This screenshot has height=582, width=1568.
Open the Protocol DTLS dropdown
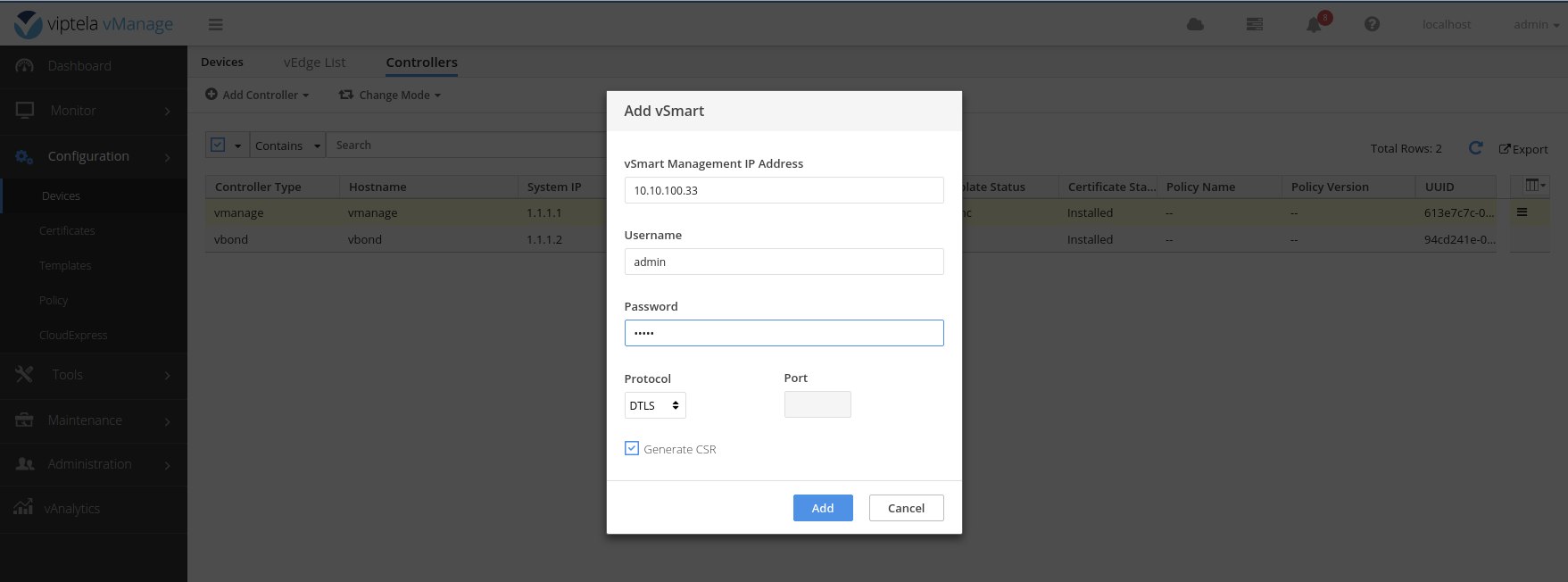pyautogui.click(x=654, y=405)
